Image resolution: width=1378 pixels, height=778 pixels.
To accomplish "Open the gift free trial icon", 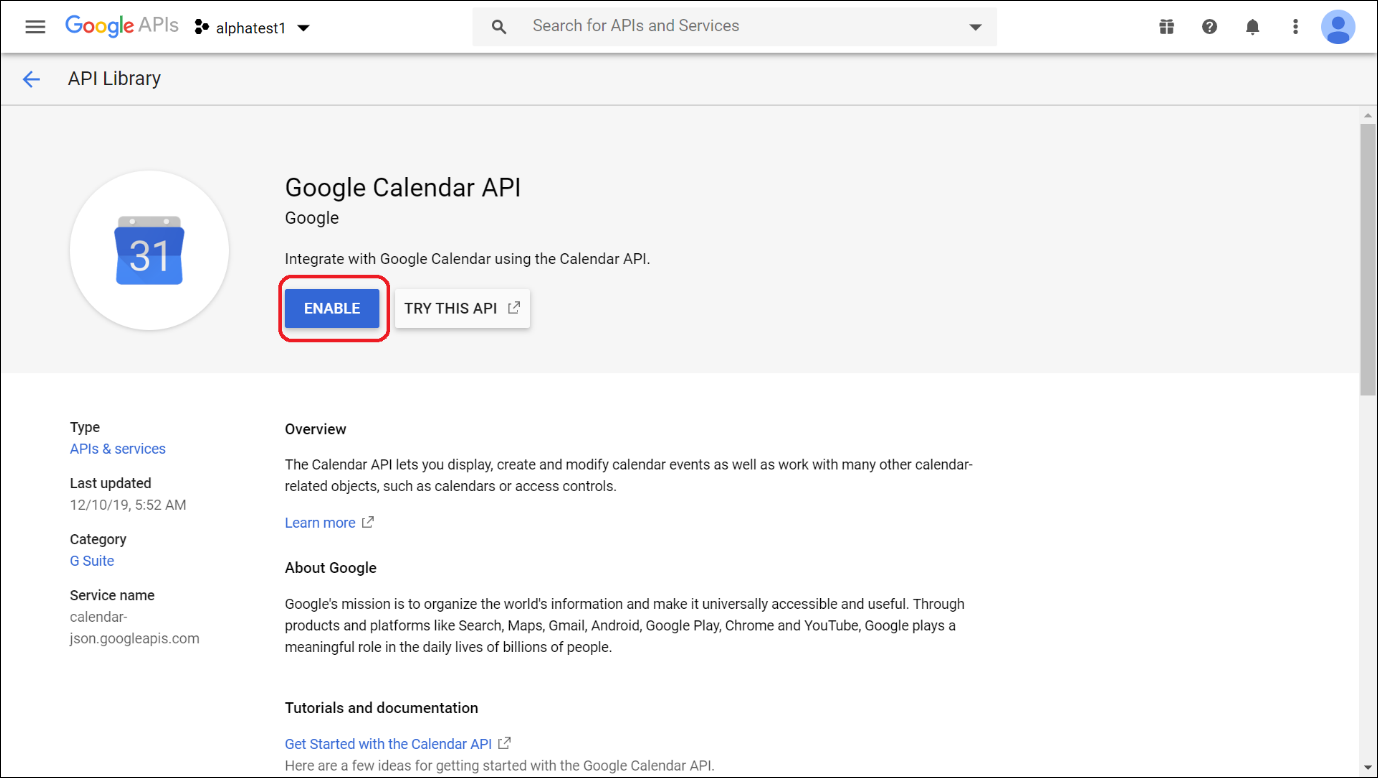I will point(1166,27).
